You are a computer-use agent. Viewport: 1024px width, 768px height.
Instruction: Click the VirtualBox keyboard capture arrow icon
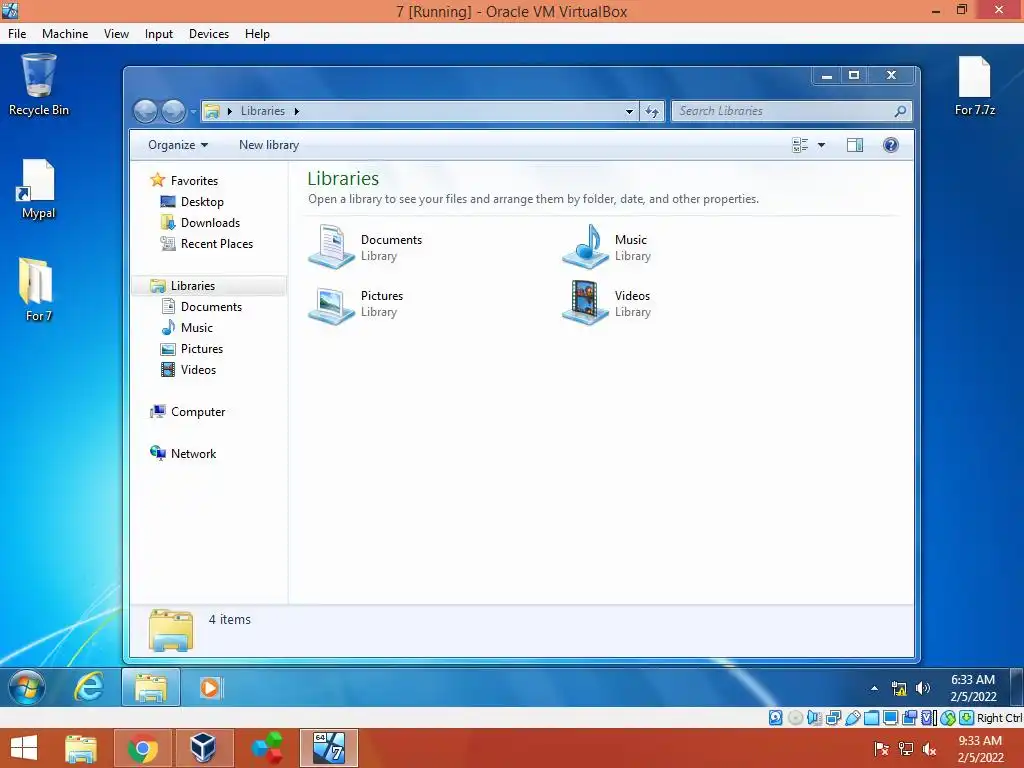click(967, 718)
